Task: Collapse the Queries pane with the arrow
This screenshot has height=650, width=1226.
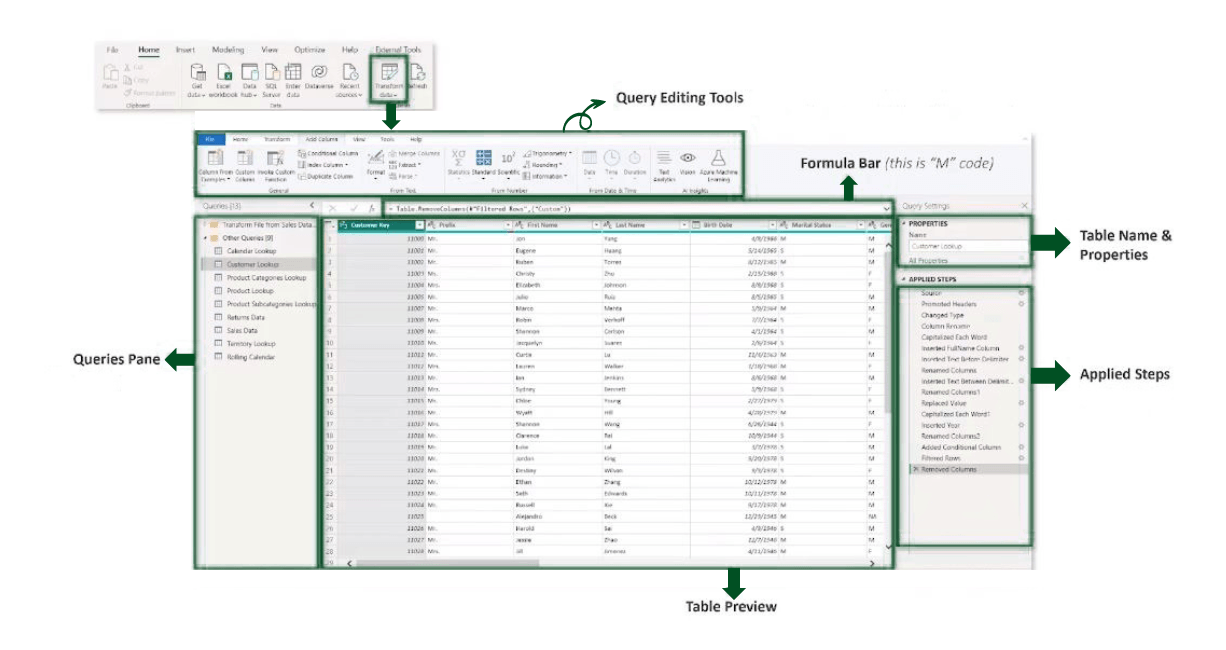Action: [311, 205]
